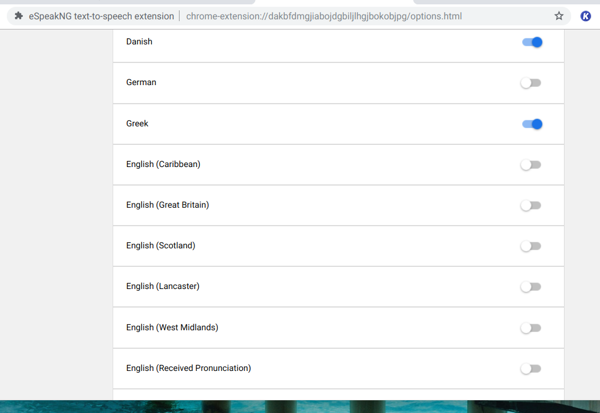Screen dimensions: 600x413
Task: Click the English (West Midlands) label
Action: 172,327
